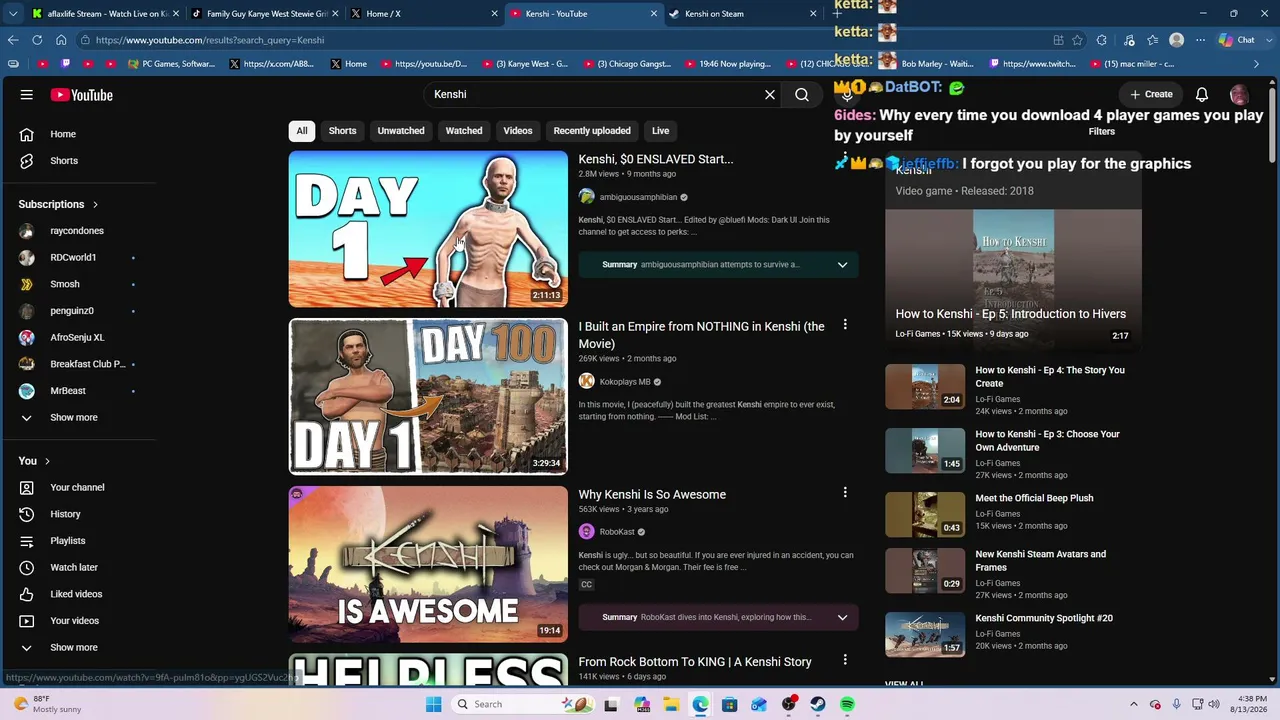This screenshot has width=1280, height=720.
Task: Click the YouTube search input field
Action: click(x=595, y=95)
